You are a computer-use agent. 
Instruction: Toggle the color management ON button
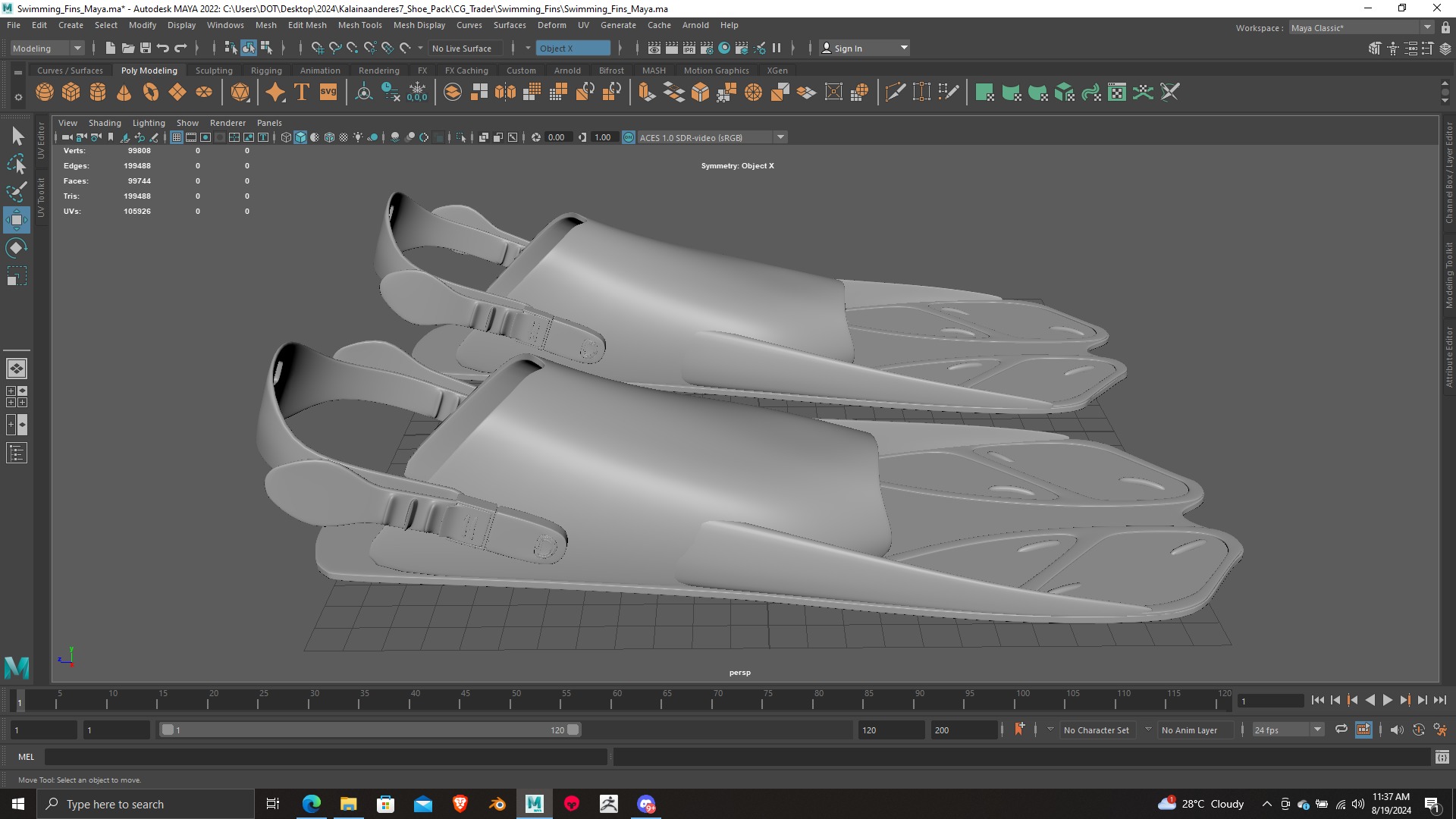(629, 137)
